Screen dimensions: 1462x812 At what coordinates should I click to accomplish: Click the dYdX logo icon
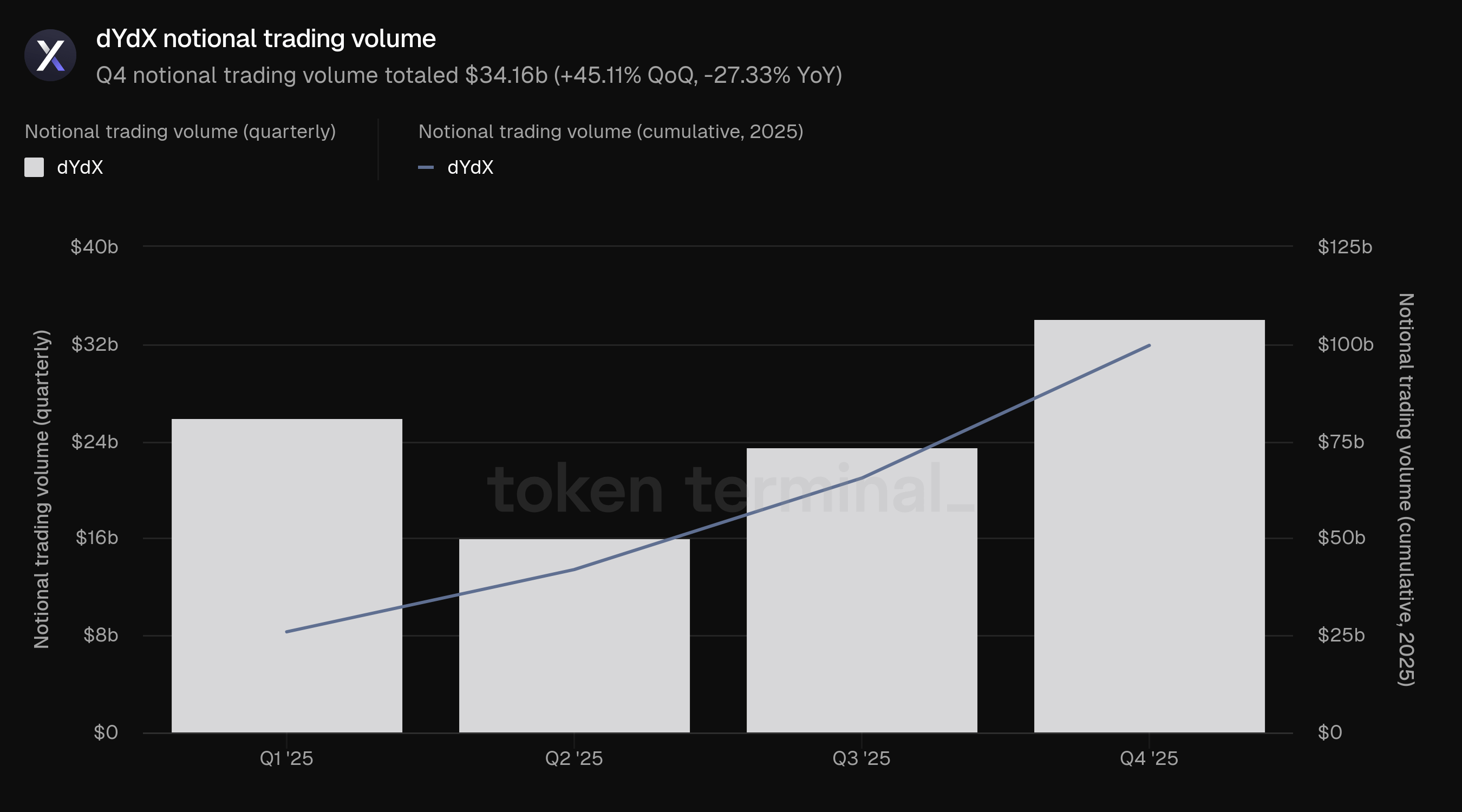click(50, 56)
